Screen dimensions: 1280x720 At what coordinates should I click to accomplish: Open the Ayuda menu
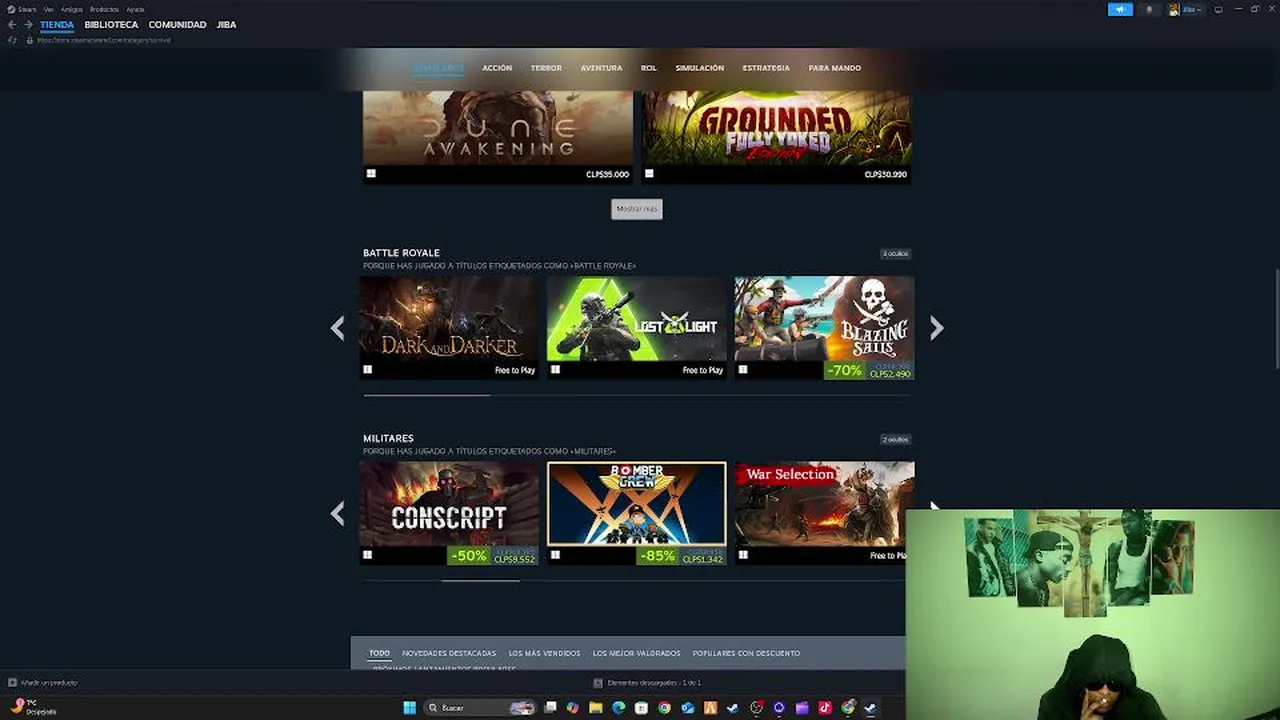[x=135, y=9]
